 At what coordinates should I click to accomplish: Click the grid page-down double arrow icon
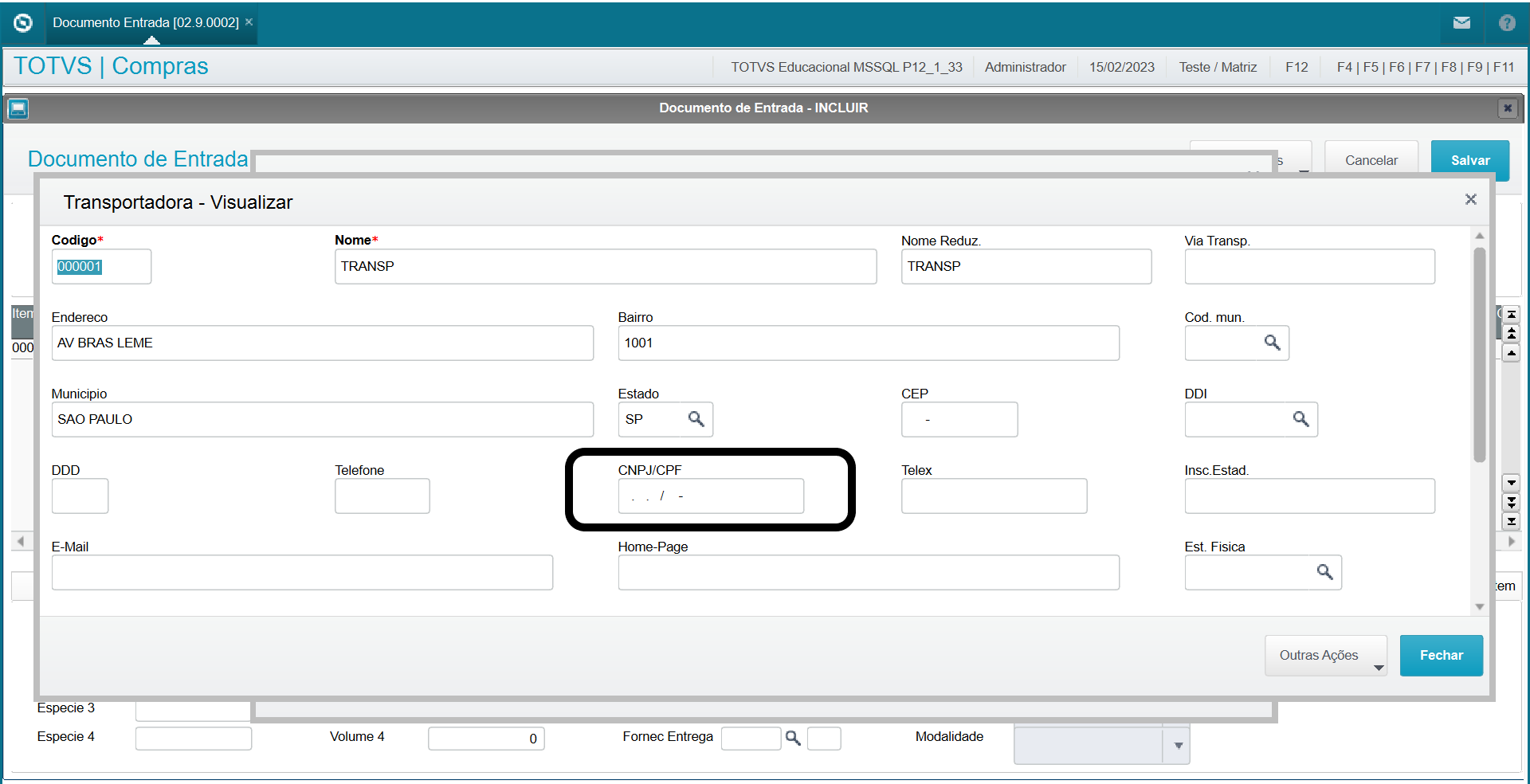point(1512,502)
